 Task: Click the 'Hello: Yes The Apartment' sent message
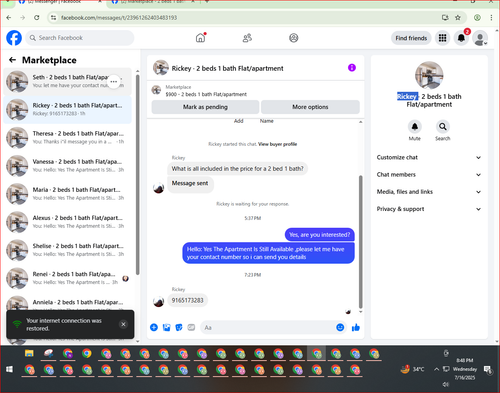click(268, 253)
